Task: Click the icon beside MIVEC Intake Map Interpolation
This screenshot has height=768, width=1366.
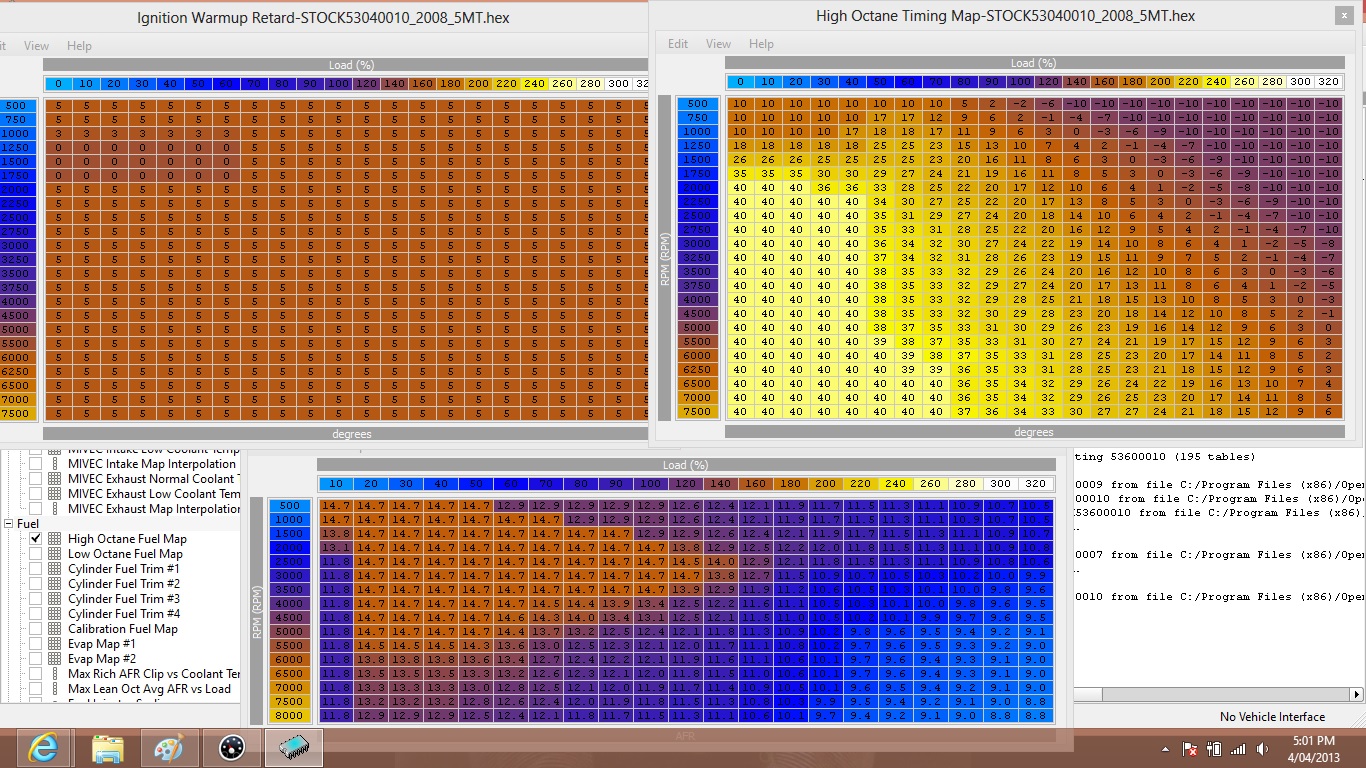Action: click(x=54, y=464)
